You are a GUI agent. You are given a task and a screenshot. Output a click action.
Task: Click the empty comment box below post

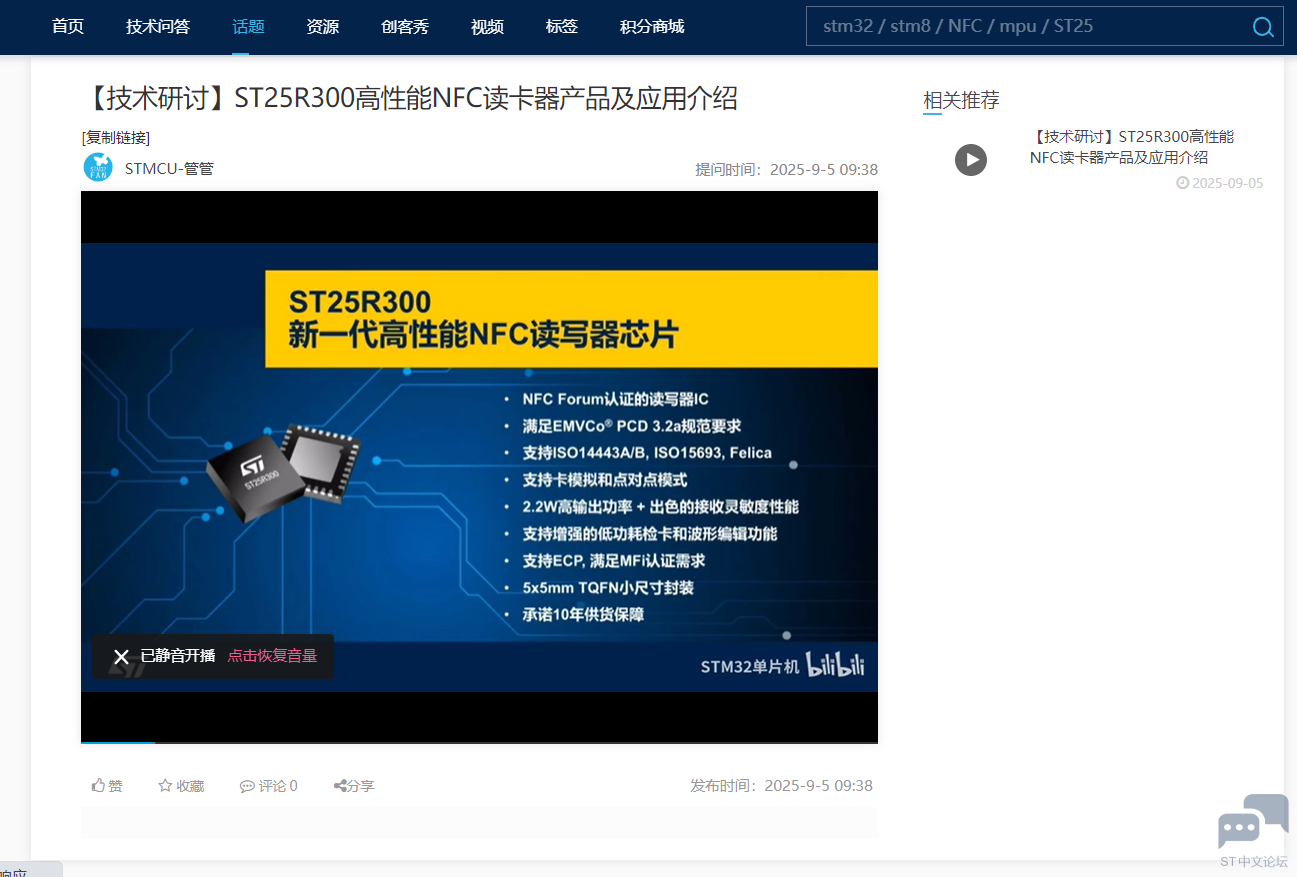[x=479, y=822]
